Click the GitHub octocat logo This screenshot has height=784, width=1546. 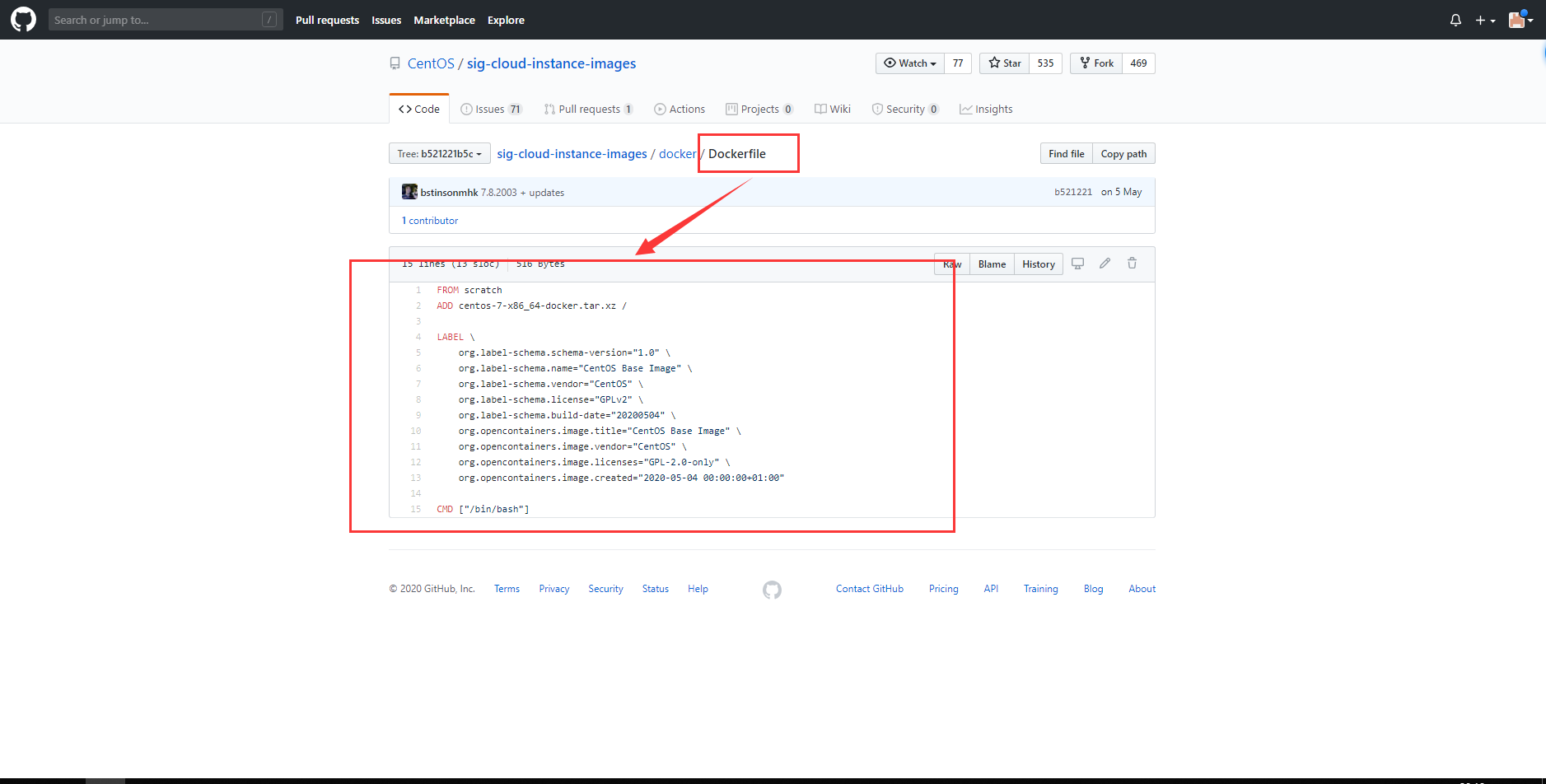tap(22, 19)
